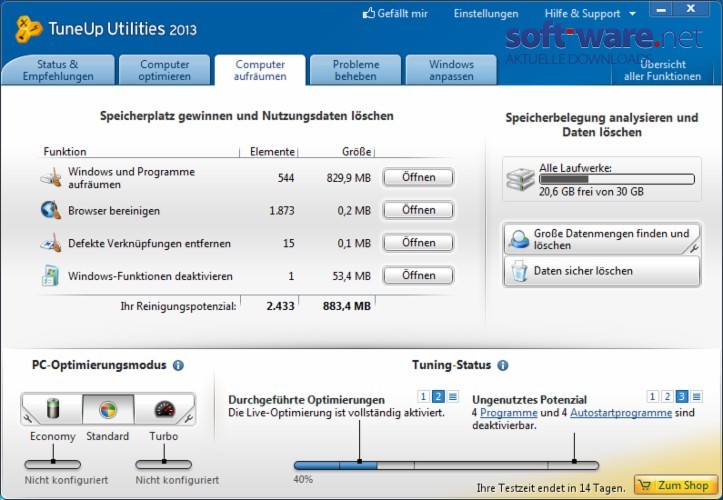
Task: Click the wrench icon on Große Datenmengen button
Action: 694,249
